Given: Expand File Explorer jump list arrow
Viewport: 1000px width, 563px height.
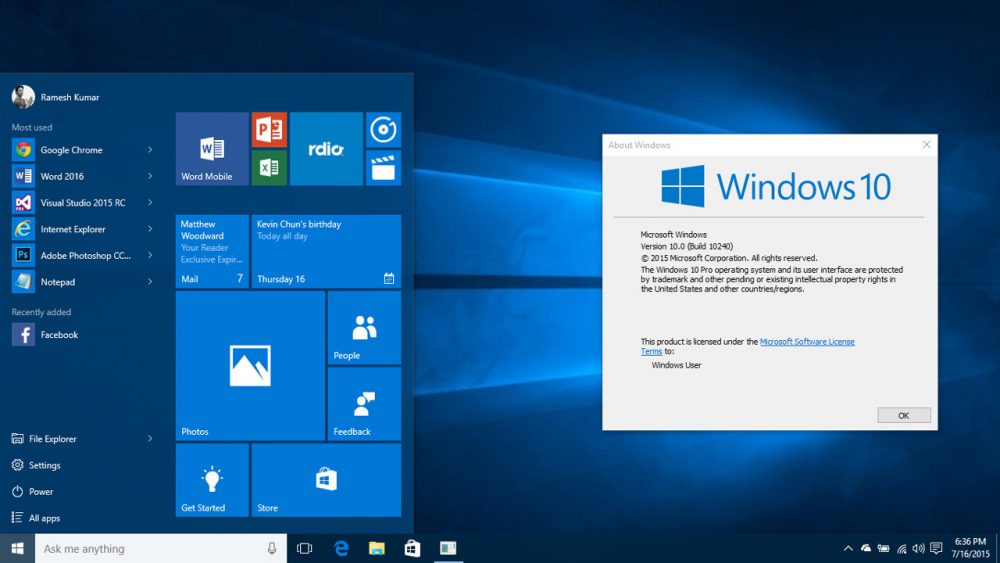Looking at the screenshot, I should coord(151,439).
